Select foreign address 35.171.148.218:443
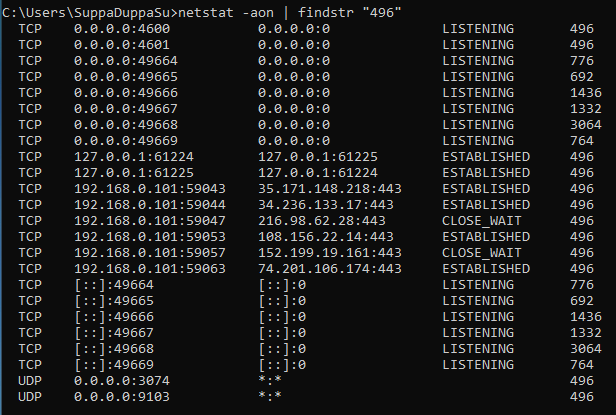 (329, 189)
